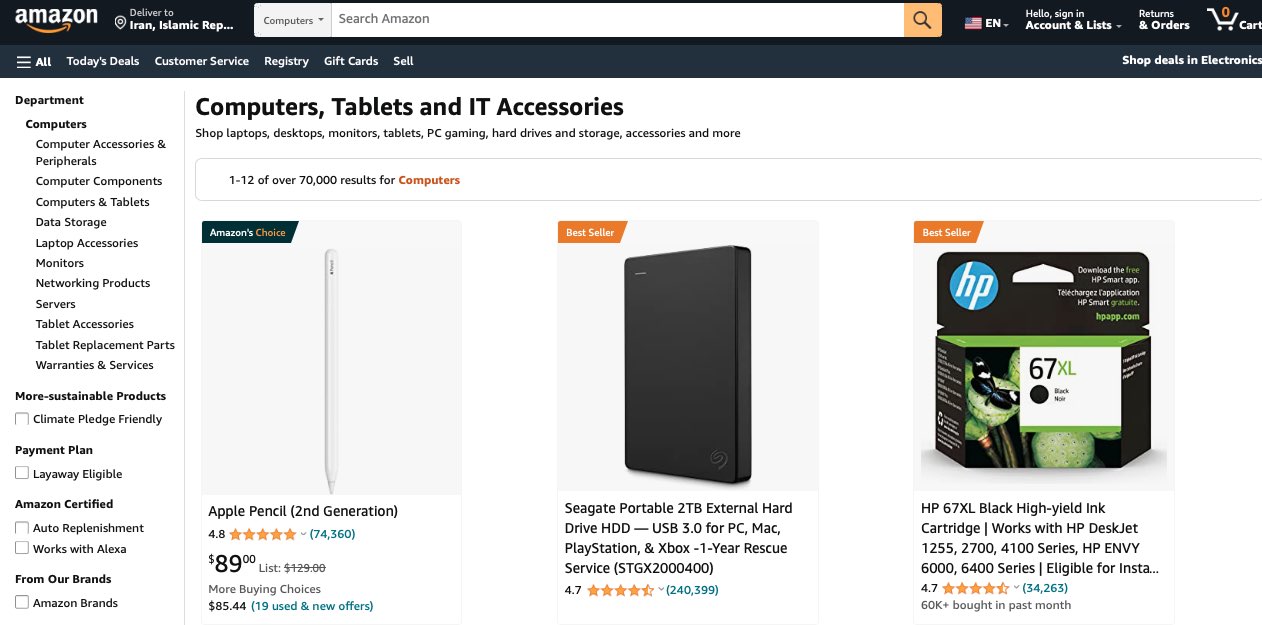Open the Data Storage department link
The image size is (1262, 625).
pyautogui.click(x=71, y=222)
